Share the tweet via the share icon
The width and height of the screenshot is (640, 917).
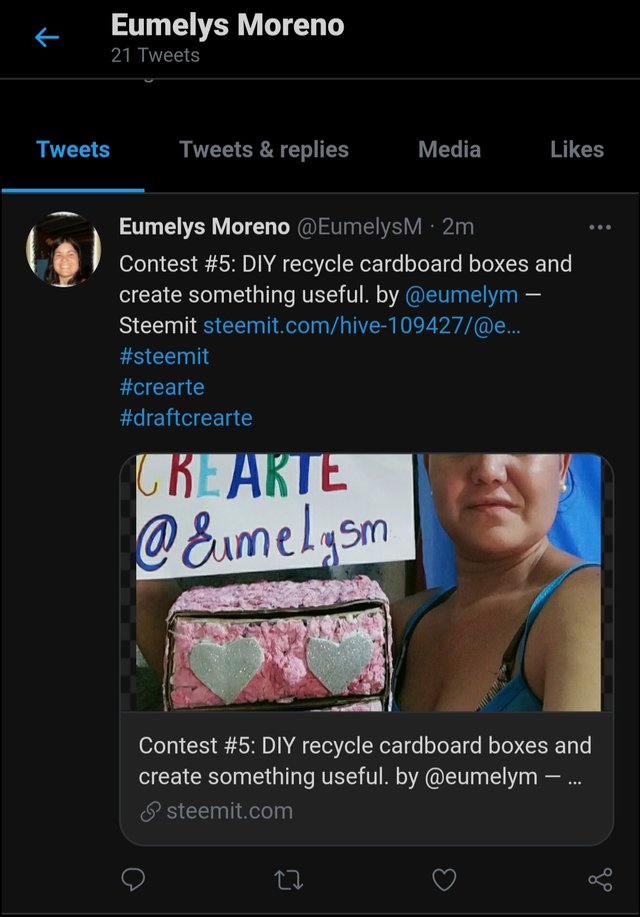pyautogui.click(x=600, y=880)
